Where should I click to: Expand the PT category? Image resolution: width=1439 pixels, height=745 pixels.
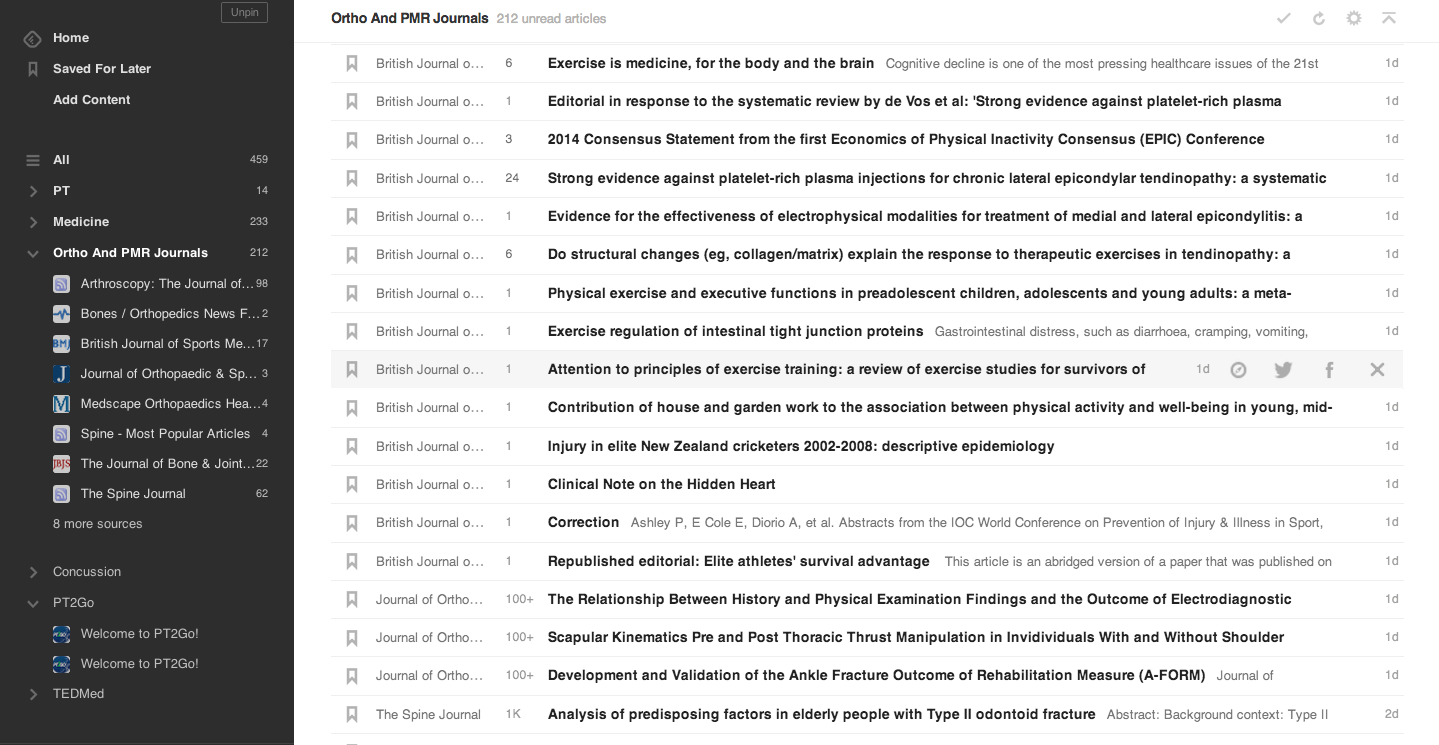(33, 191)
